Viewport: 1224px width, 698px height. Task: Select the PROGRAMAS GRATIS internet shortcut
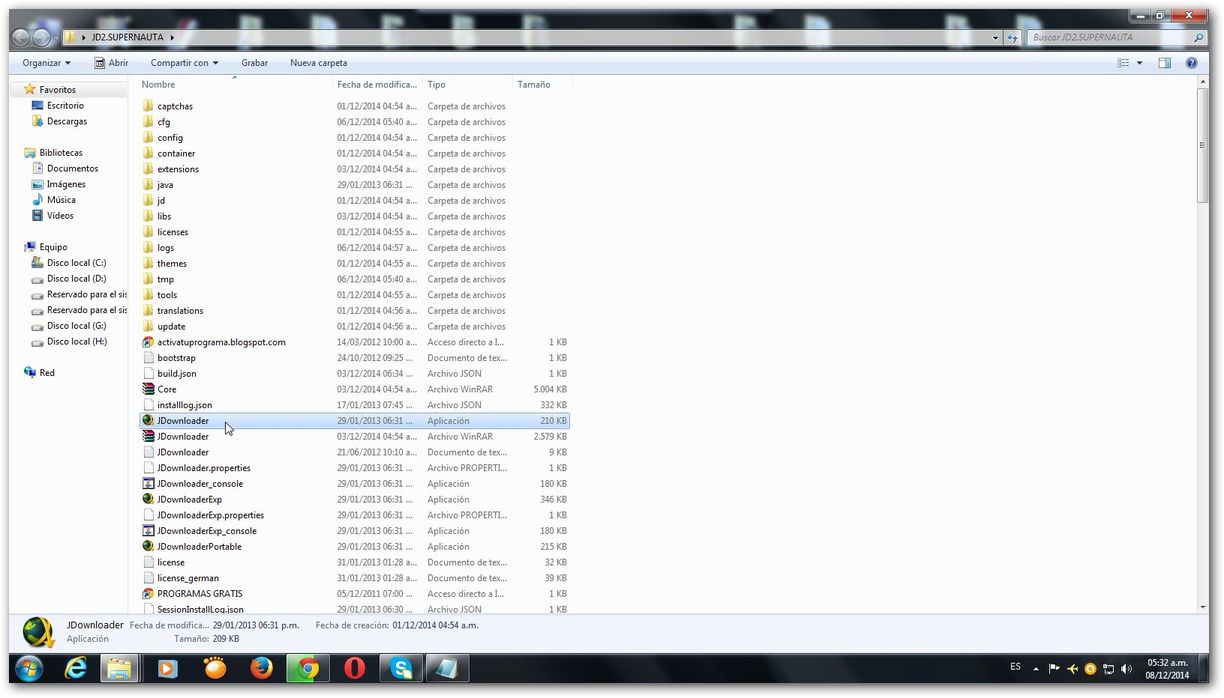[x=355, y=594]
